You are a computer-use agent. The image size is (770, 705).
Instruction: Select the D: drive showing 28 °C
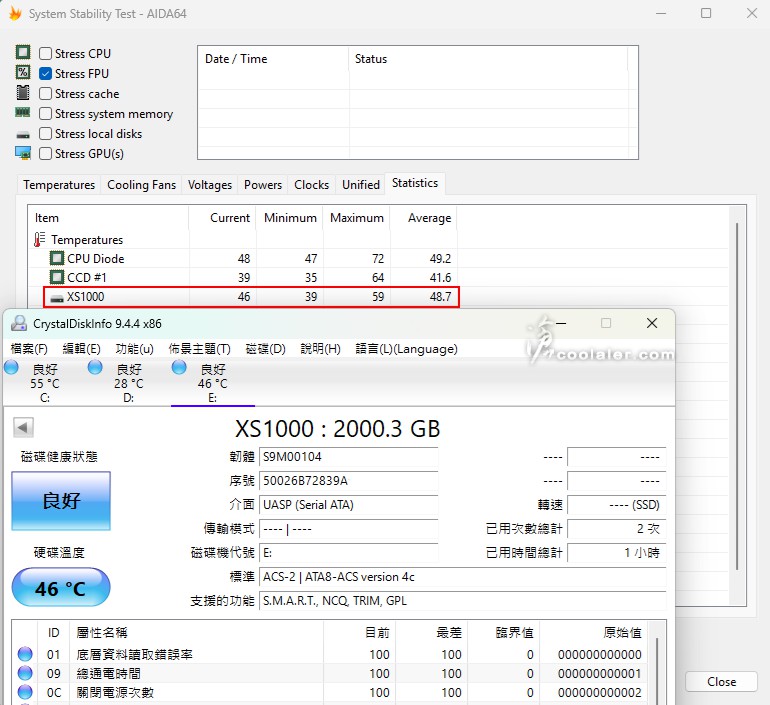click(129, 383)
